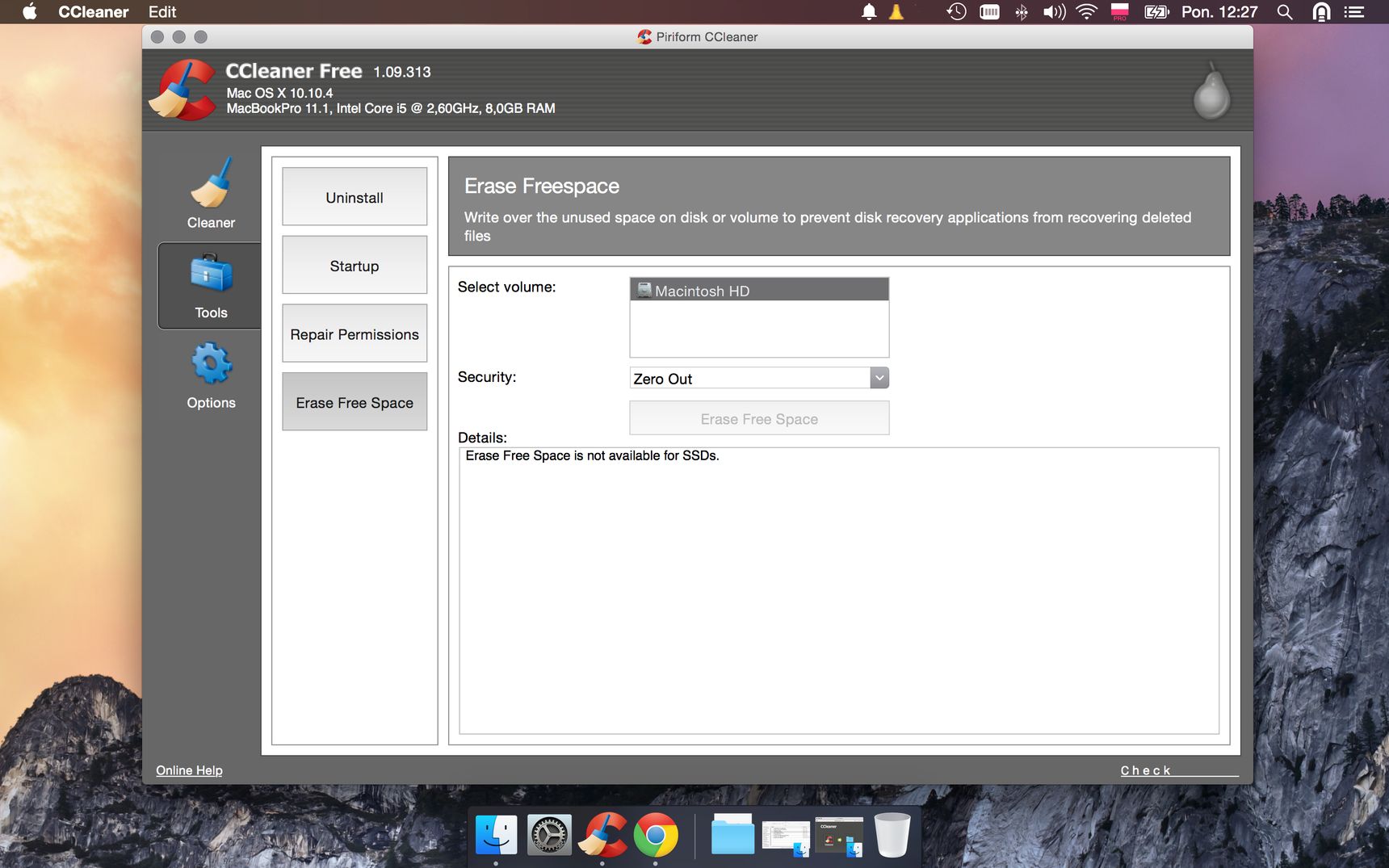This screenshot has width=1389, height=868.
Task: Click the VLC cone menu bar icon
Action: pos(896,11)
